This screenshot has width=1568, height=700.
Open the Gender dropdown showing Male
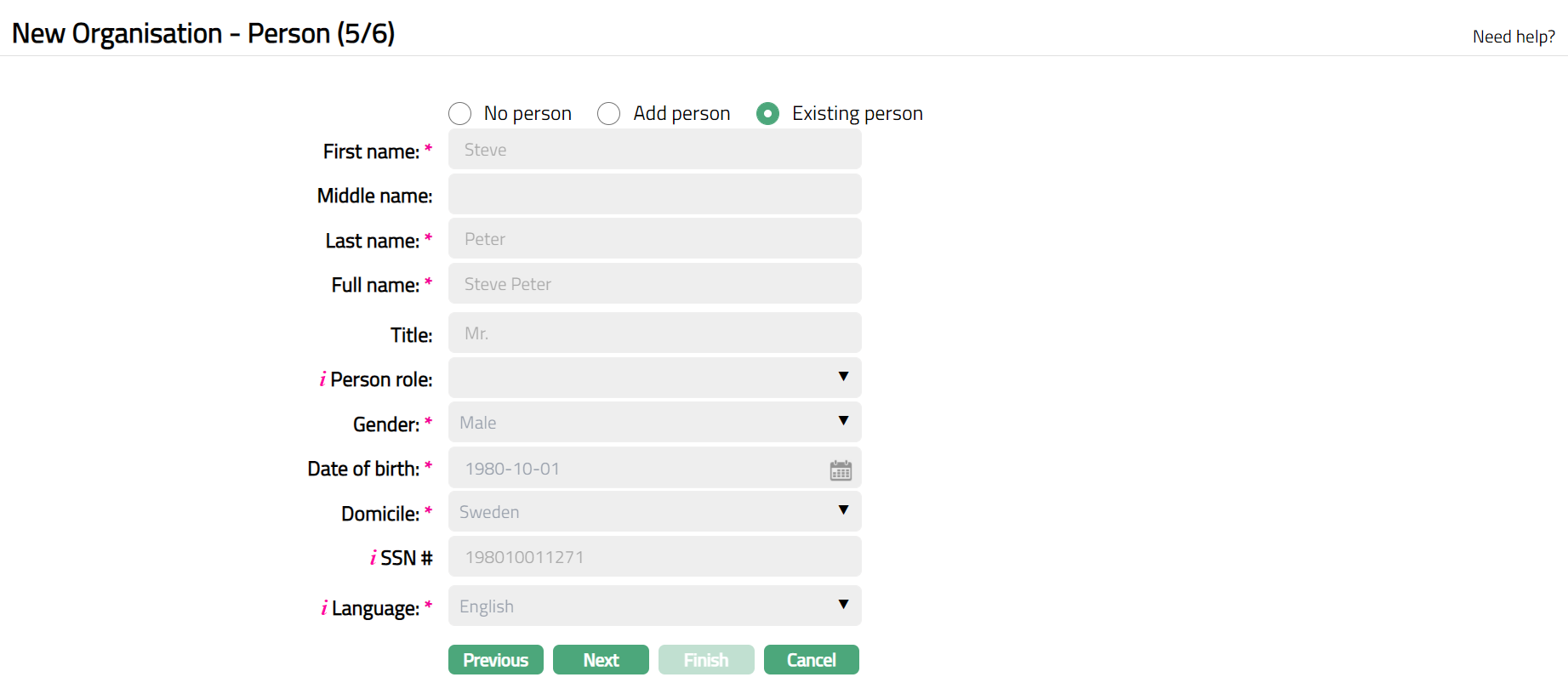(654, 423)
